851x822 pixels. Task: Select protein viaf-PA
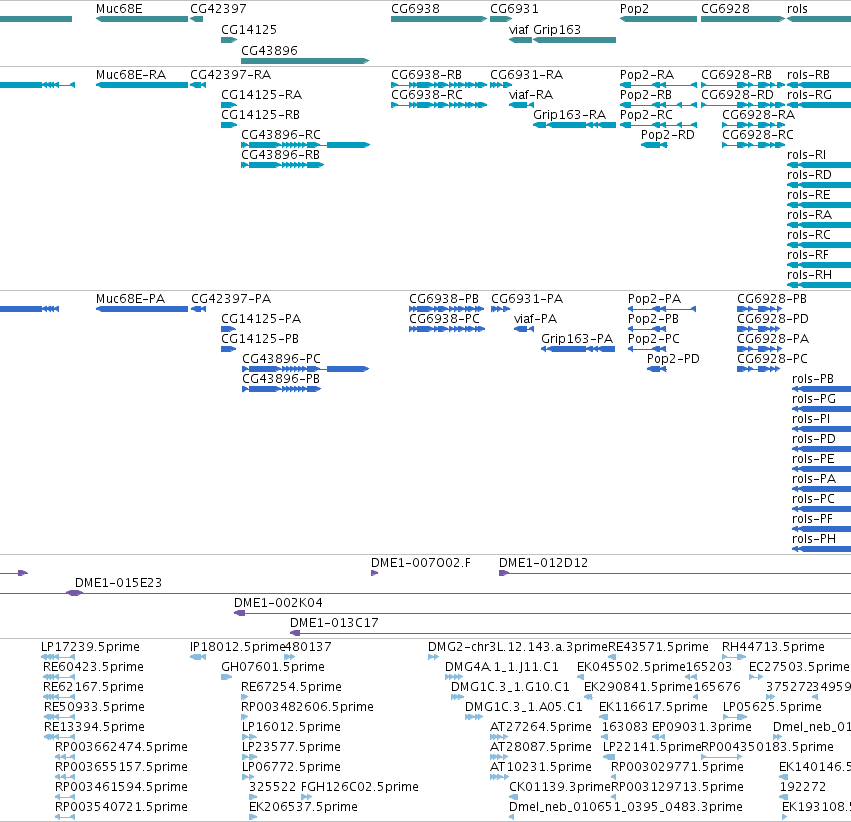pyautogui.click(x=535, y=318)
